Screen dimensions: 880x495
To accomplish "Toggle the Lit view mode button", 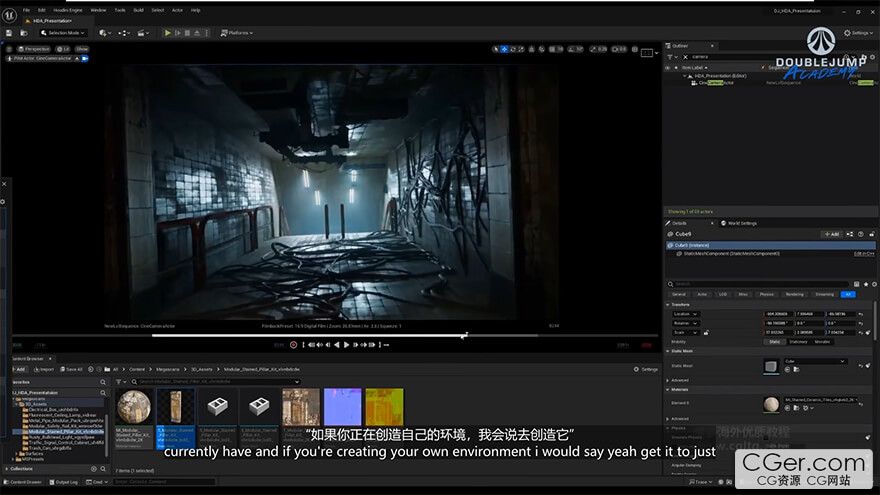I will point(62,49).
